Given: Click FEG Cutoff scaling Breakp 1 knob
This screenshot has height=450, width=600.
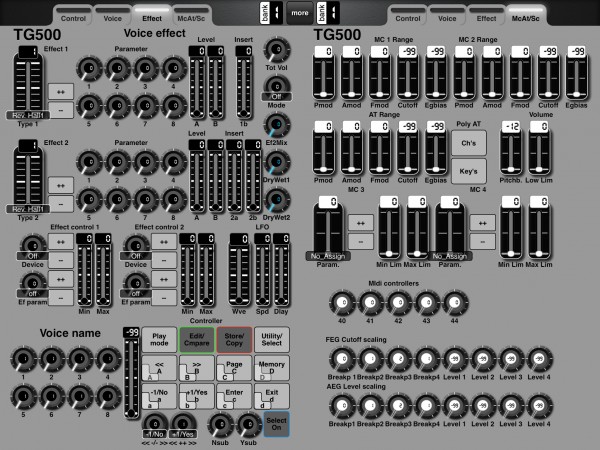Looking at the screenshot, I should click(342, 359).
